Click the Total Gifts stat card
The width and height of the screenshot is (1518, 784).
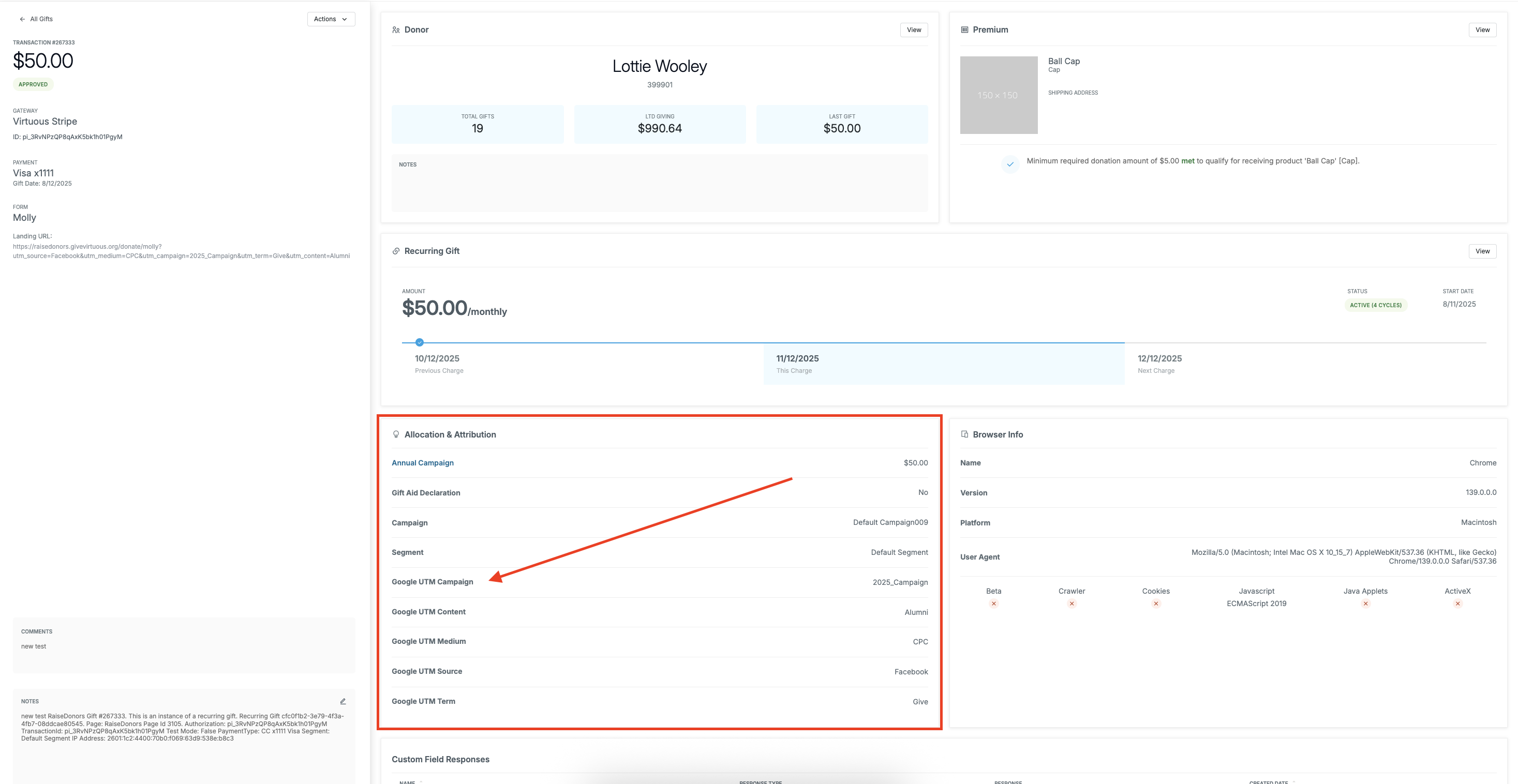click(x=478, y=124)
